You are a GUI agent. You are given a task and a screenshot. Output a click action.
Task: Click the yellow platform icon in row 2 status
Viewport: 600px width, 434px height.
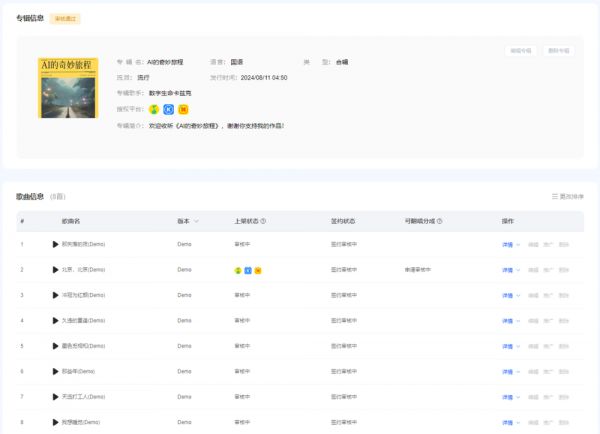tap(259, 270)
